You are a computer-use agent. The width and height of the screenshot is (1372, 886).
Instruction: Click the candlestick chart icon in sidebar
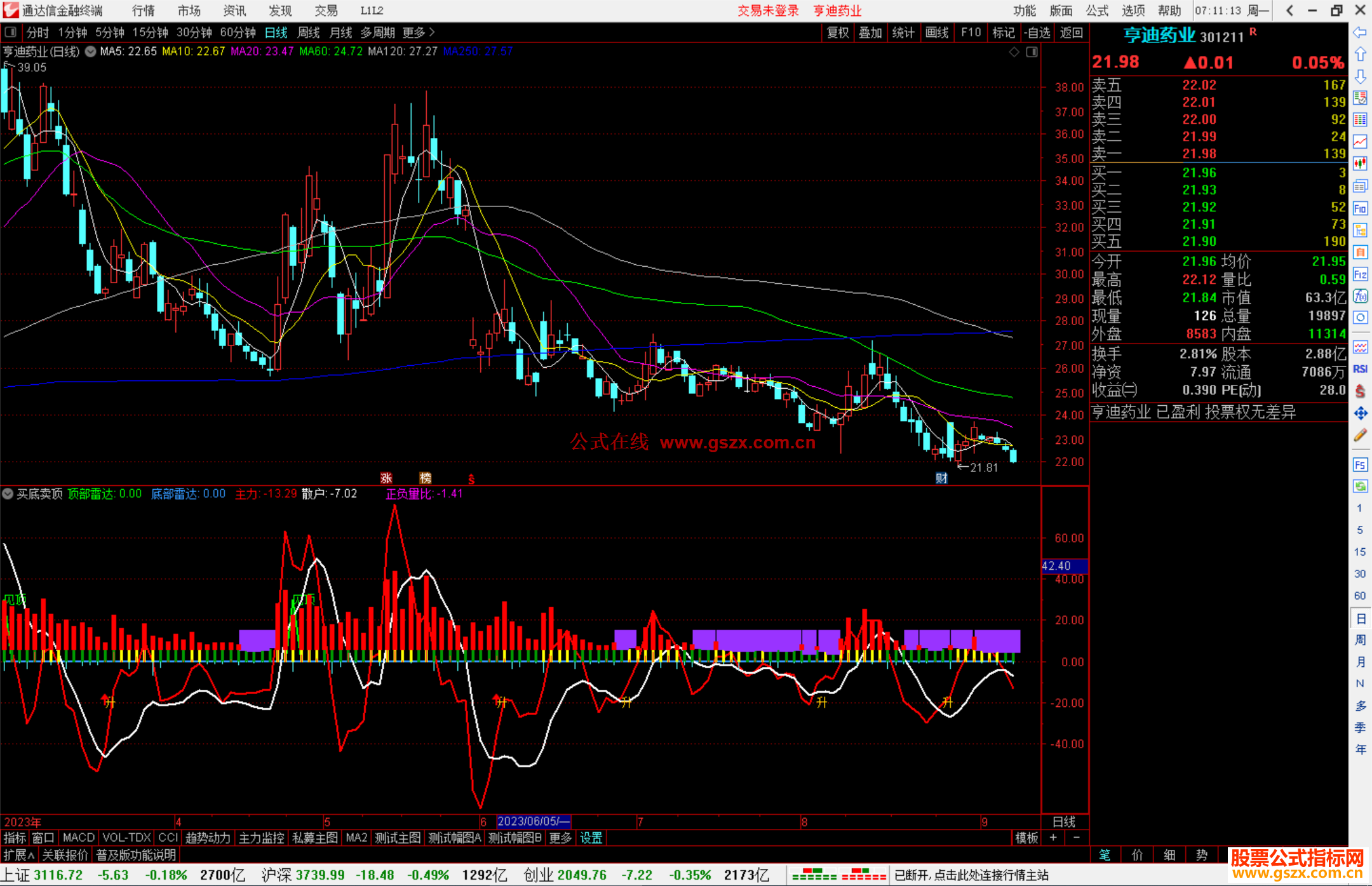click(1360, 164)
